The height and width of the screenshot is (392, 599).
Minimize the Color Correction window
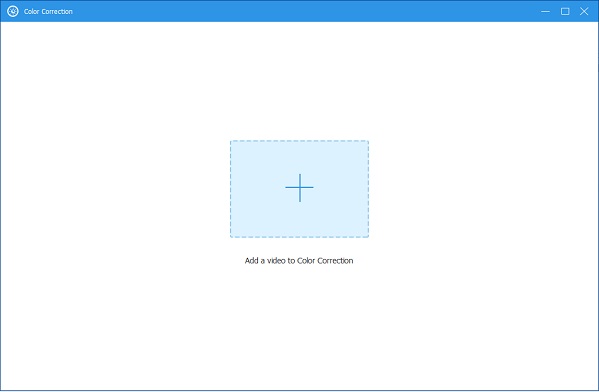click(x=546, y=11)
